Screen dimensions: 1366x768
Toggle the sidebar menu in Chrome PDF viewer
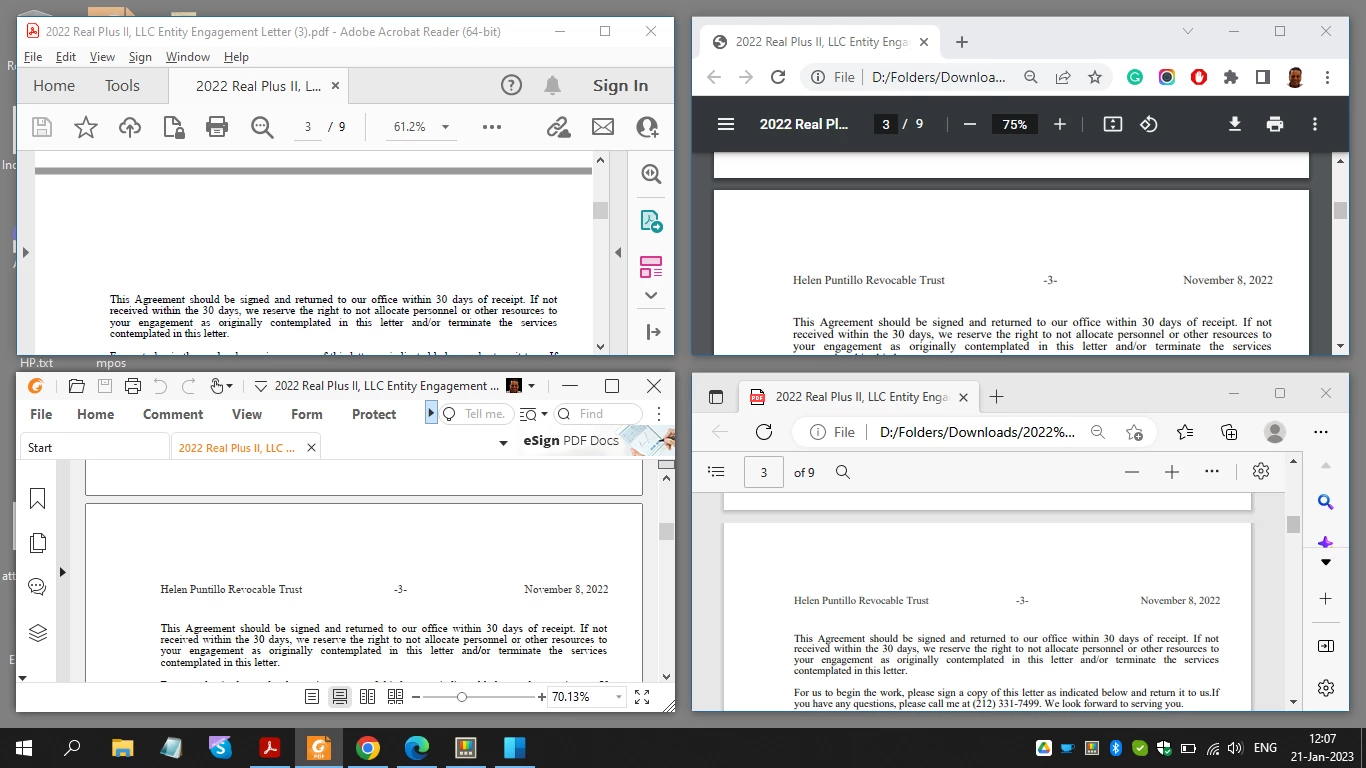(726, 124)
